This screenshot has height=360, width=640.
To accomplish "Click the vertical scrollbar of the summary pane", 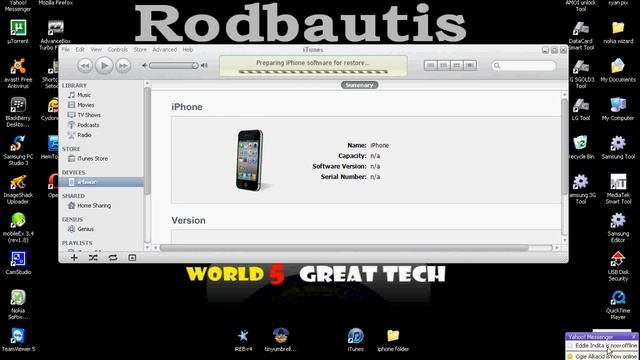I will (564, 147).
